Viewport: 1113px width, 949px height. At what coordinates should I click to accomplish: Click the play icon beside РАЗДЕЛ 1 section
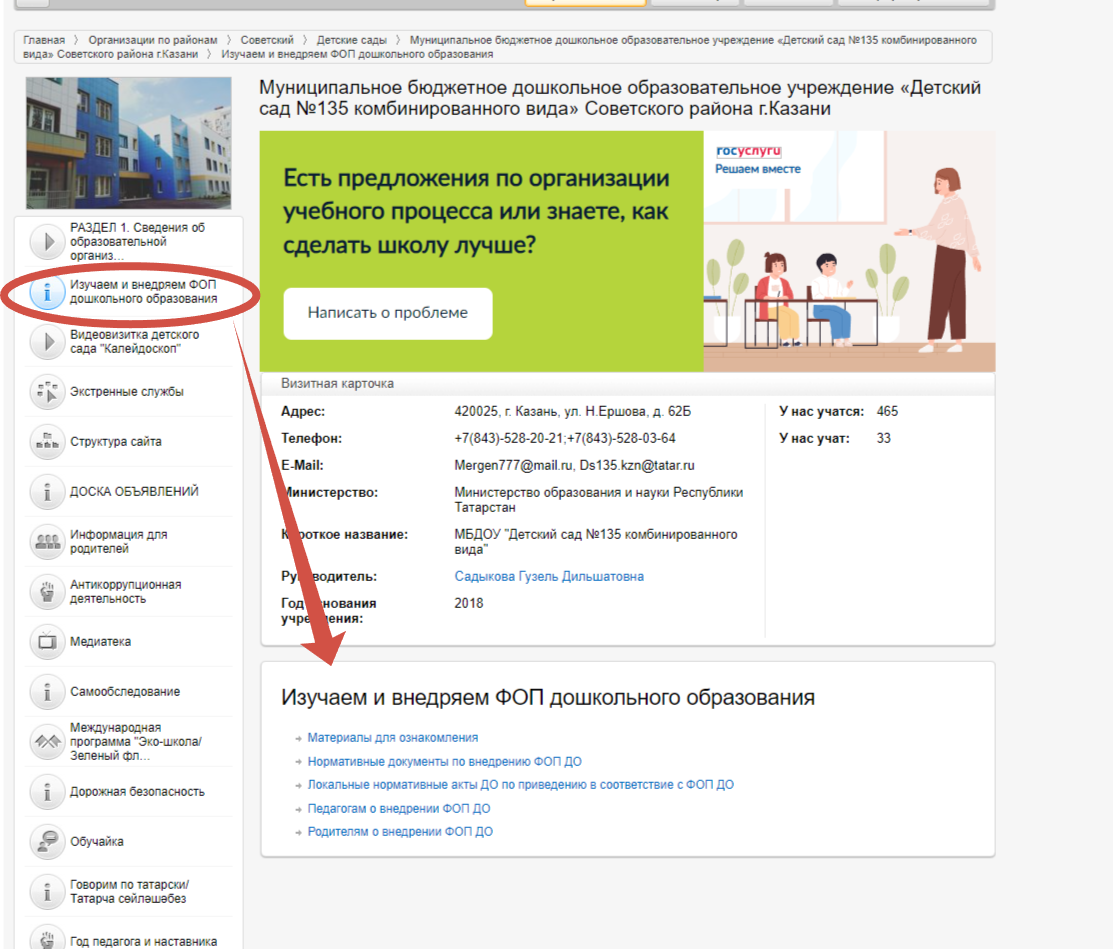click(x=47, y=242)
